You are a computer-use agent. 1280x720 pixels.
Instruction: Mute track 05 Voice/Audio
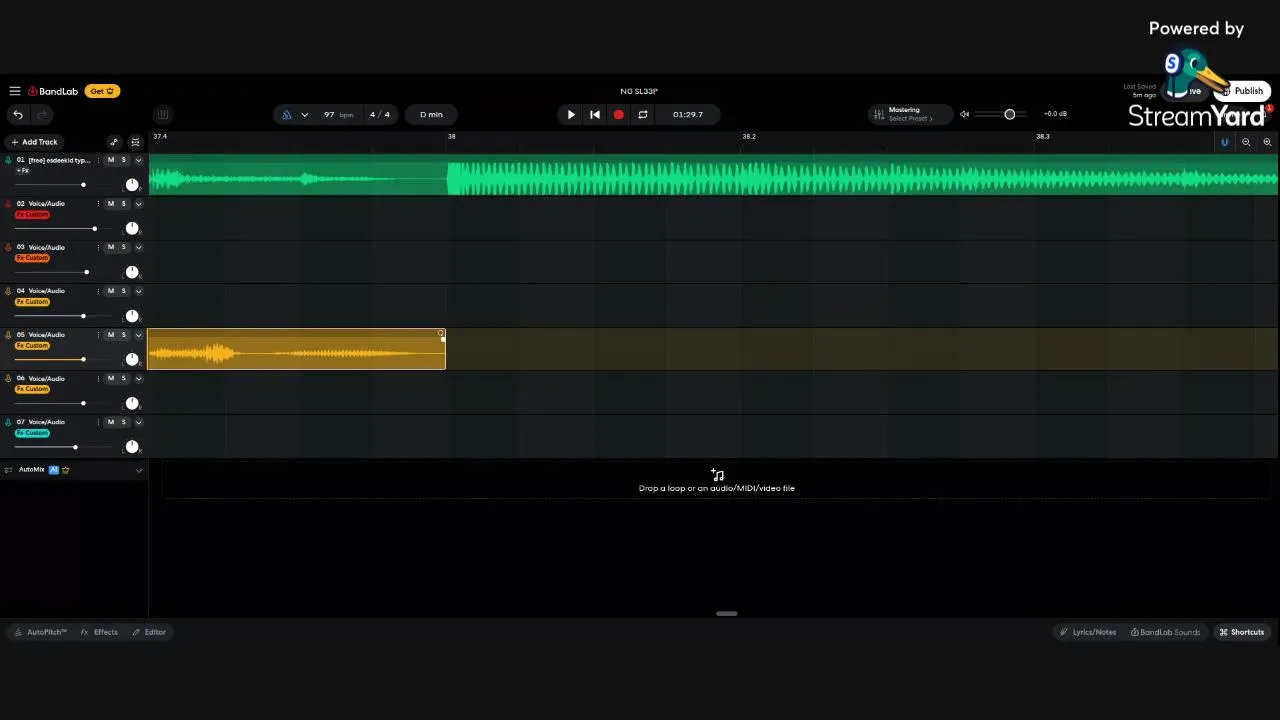(111, 335)
